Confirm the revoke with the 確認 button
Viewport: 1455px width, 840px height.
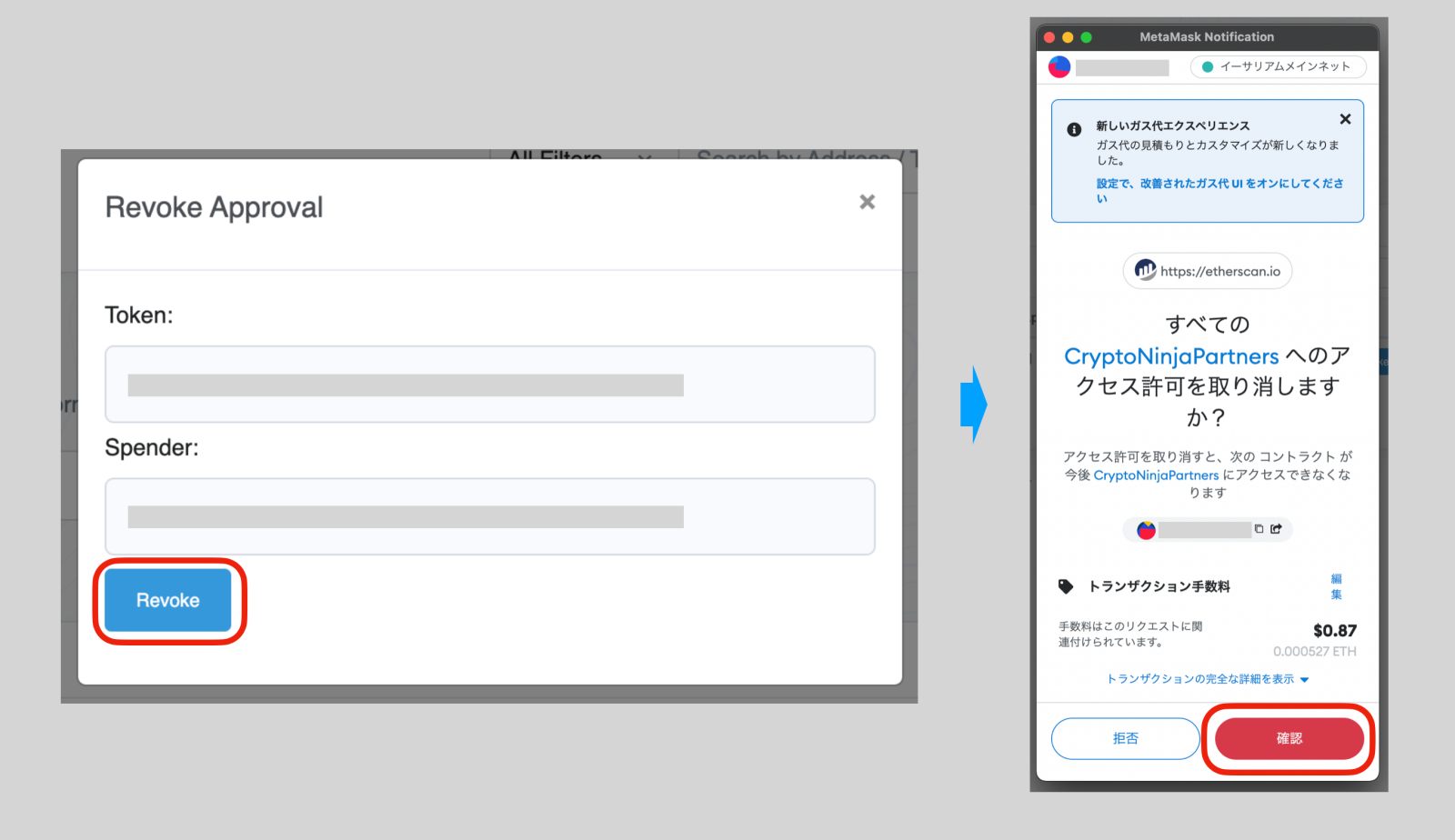pos(1289,738)
